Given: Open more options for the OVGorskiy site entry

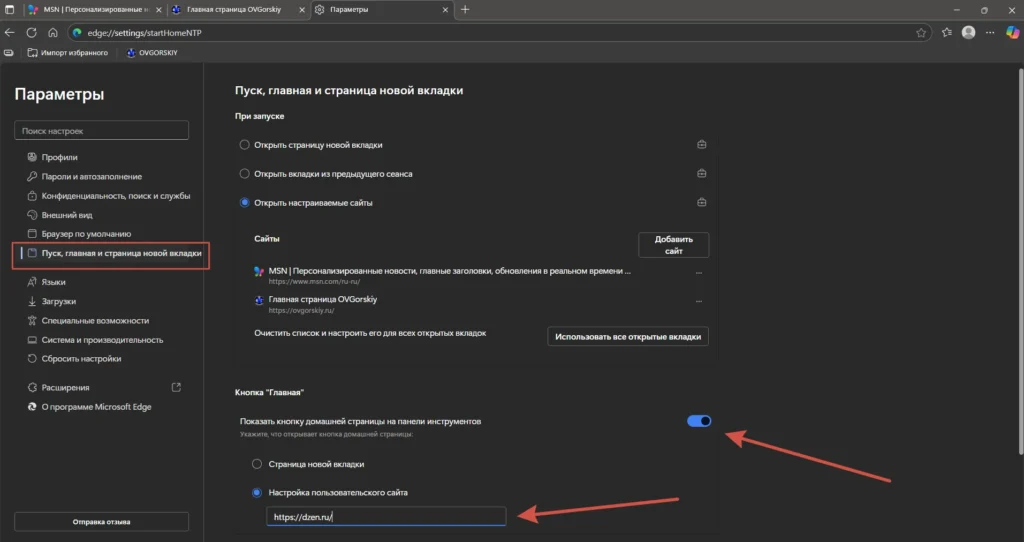Looking at the screenshot, I should tap(699, 302).
